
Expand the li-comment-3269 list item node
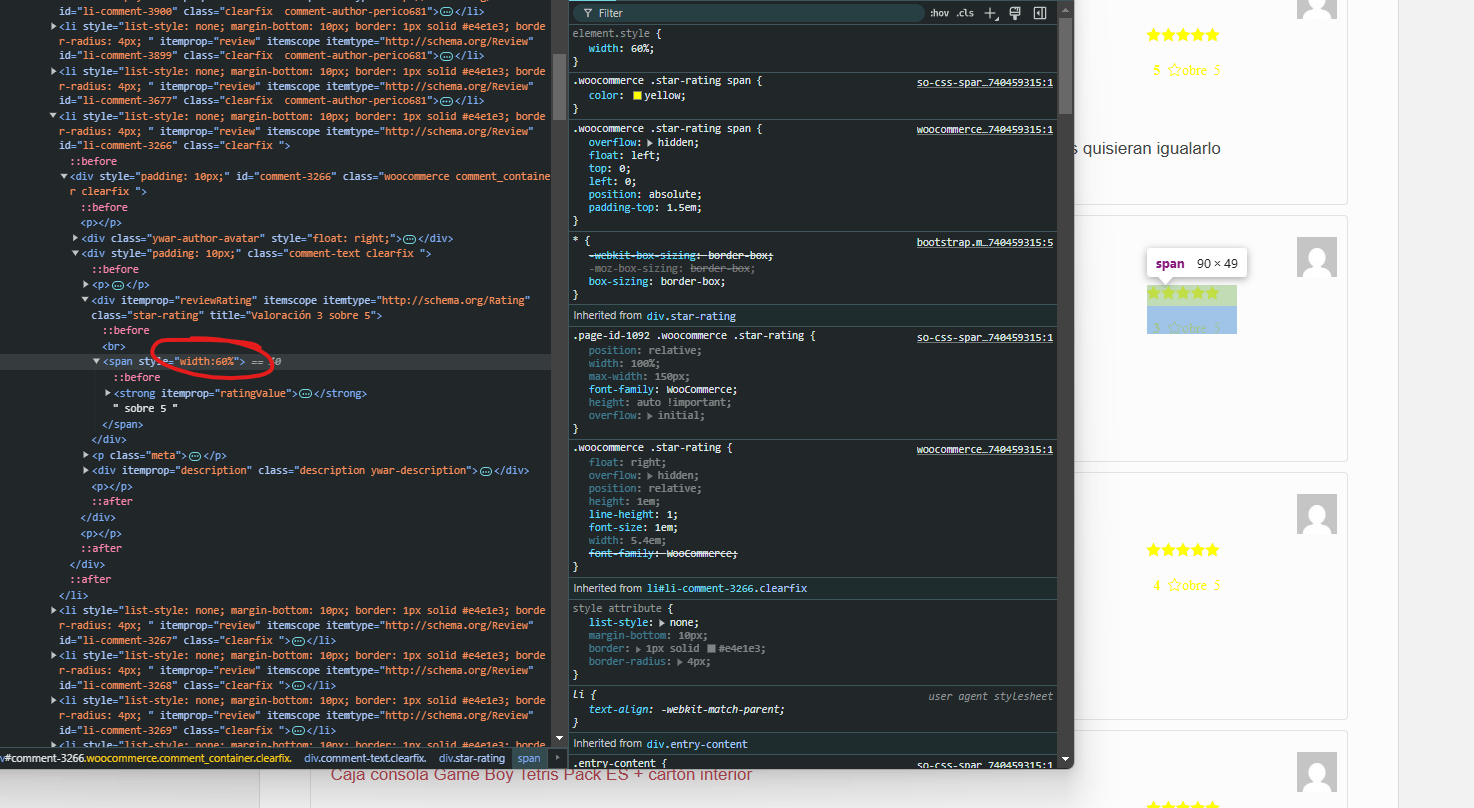click(x=54, y=701)
